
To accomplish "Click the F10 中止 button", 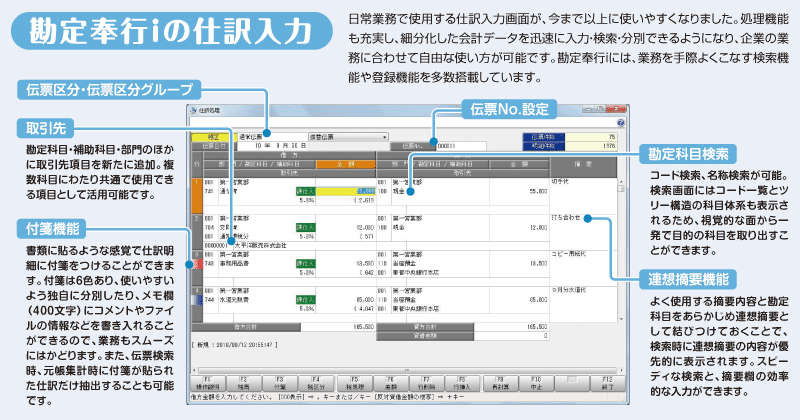I will coord(536,384).
